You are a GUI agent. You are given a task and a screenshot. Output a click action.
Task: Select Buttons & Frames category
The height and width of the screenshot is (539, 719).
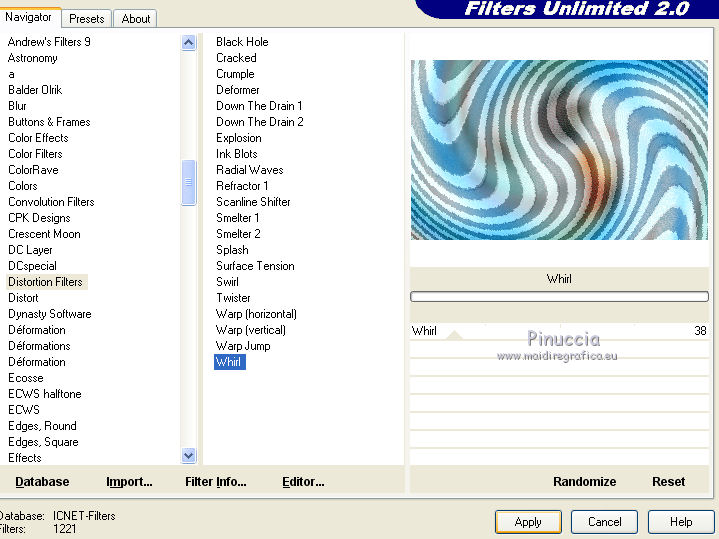coord(49,122)
